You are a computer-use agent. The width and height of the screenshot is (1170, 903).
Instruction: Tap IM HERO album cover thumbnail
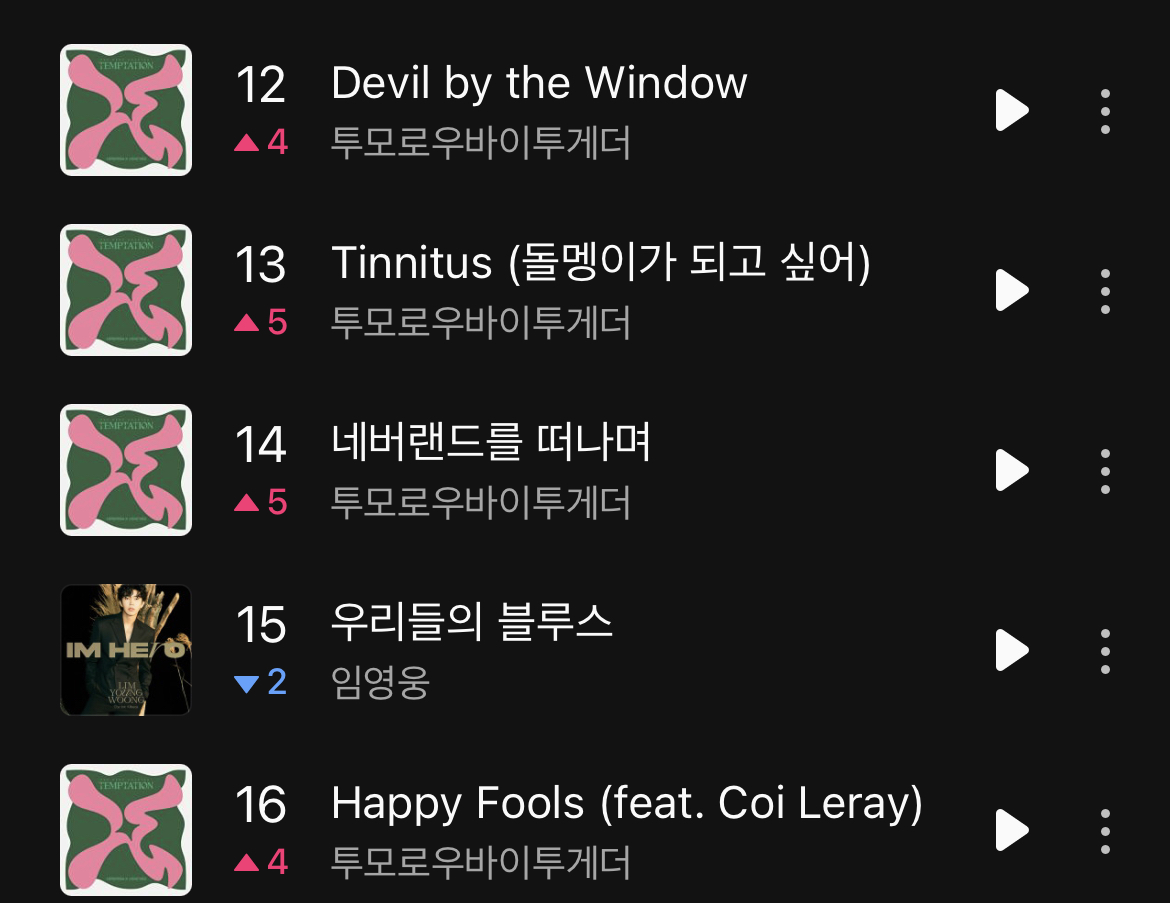(126, 650)
